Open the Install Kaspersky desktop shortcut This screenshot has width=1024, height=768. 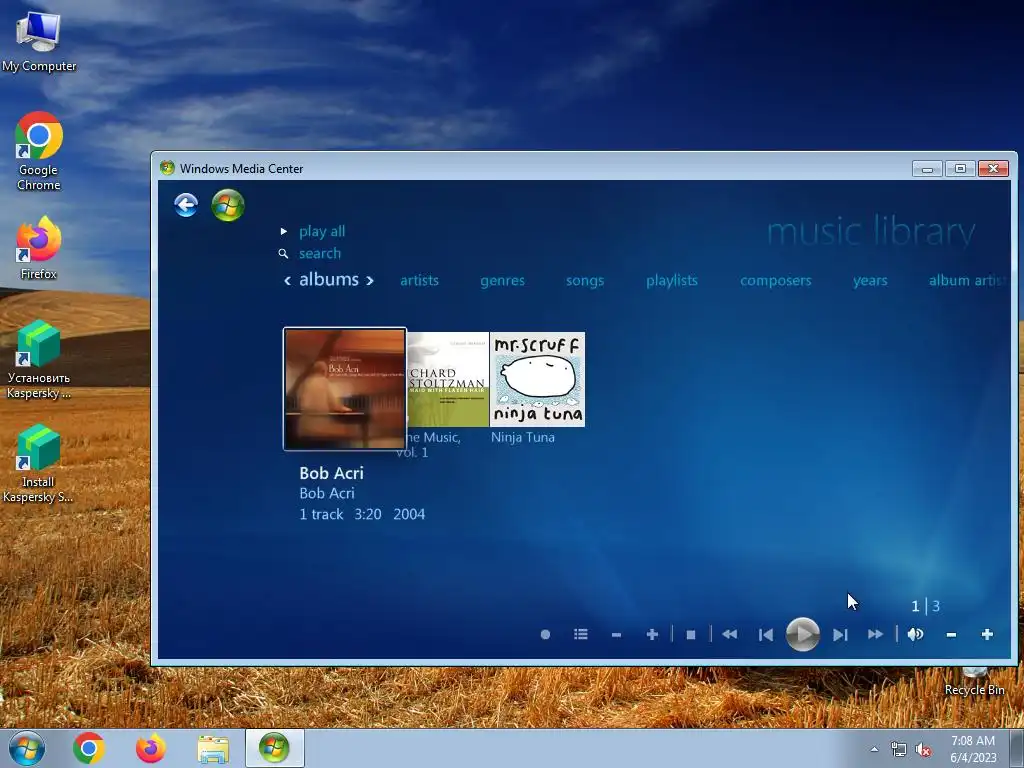coord(38,464)
